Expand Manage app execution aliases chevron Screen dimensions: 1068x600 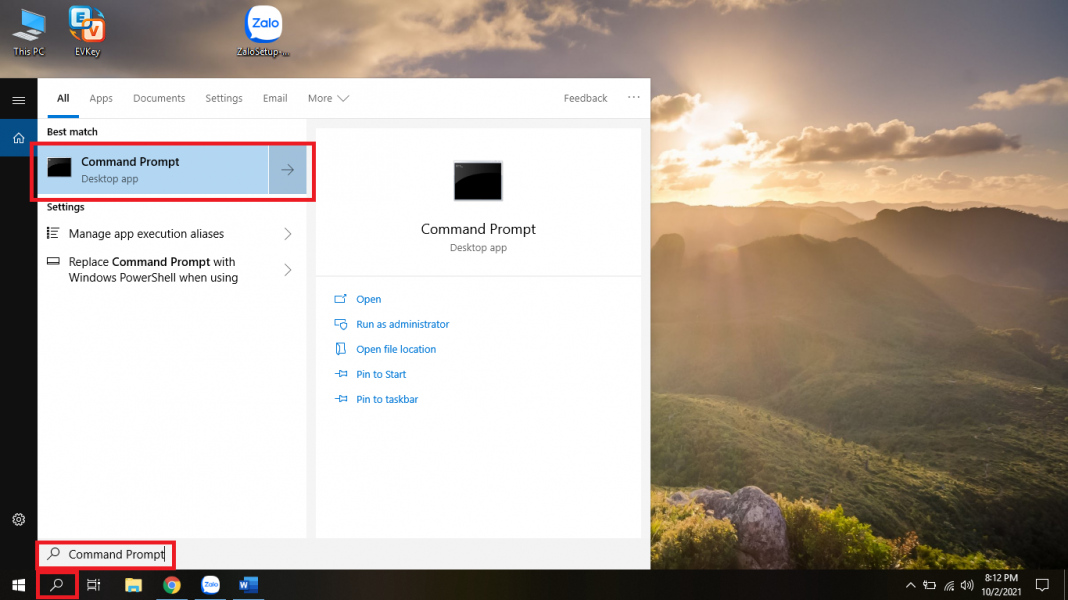(x=288, y=234)
